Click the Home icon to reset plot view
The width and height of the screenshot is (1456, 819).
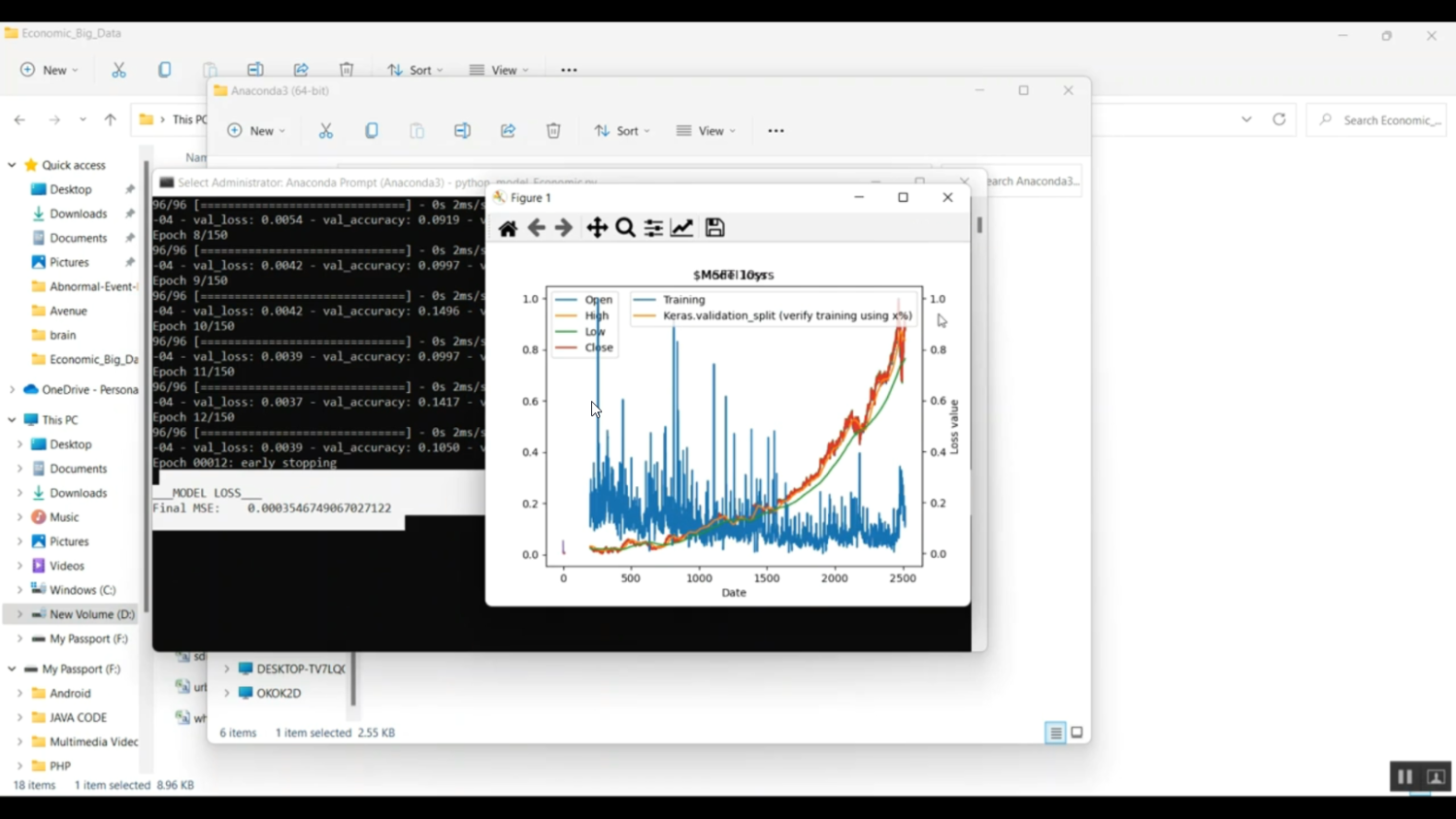point(507,227)
